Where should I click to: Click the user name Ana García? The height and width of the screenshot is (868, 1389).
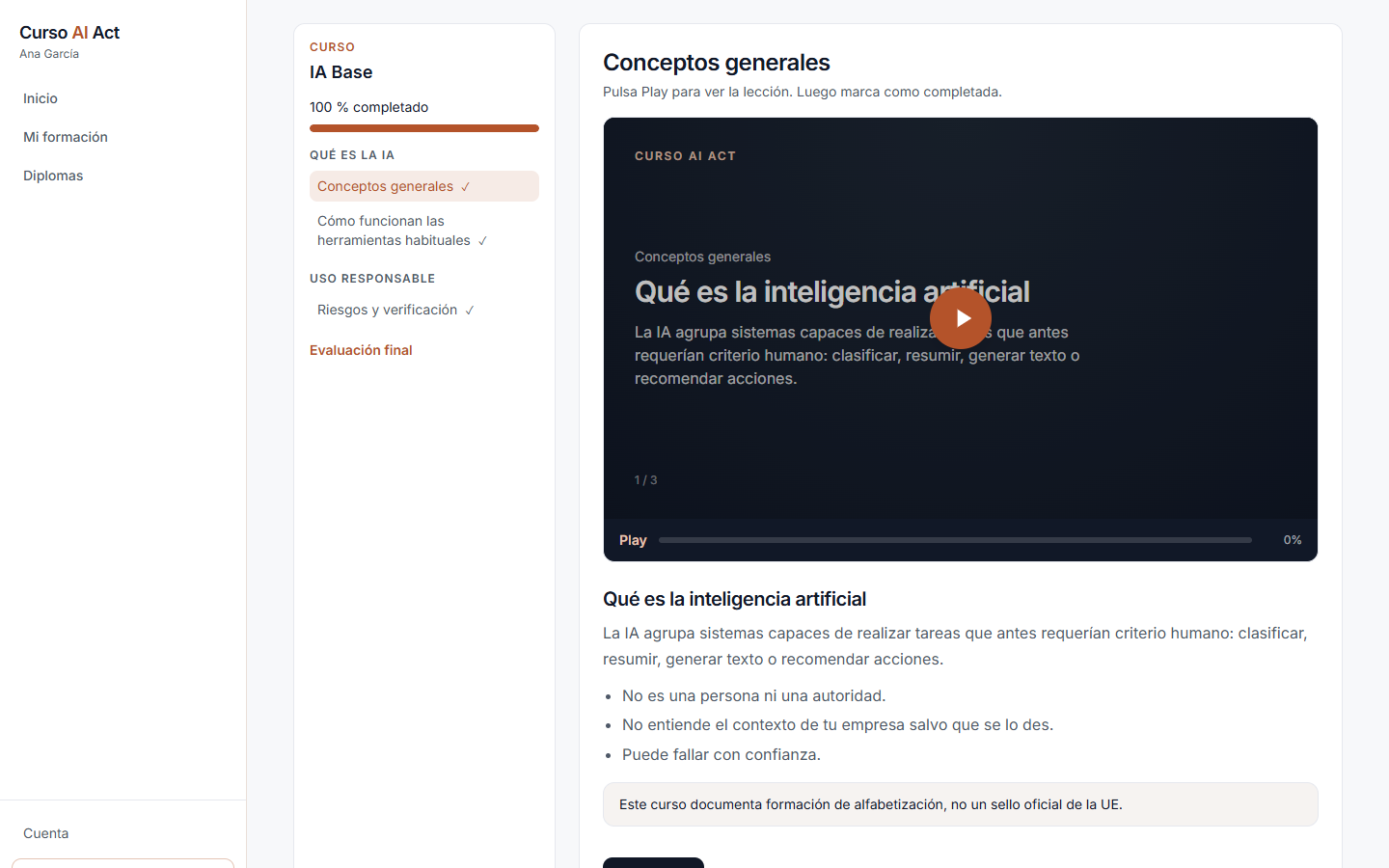(49, 54)
